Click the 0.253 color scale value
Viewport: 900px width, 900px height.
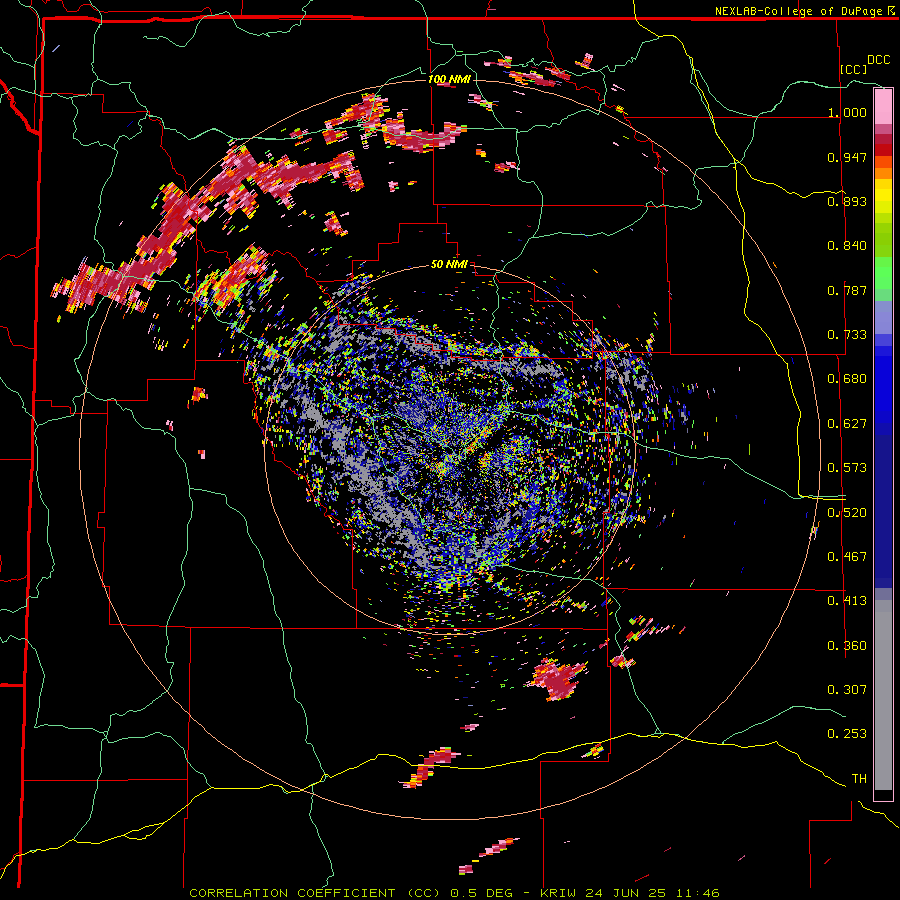point(847,734)
